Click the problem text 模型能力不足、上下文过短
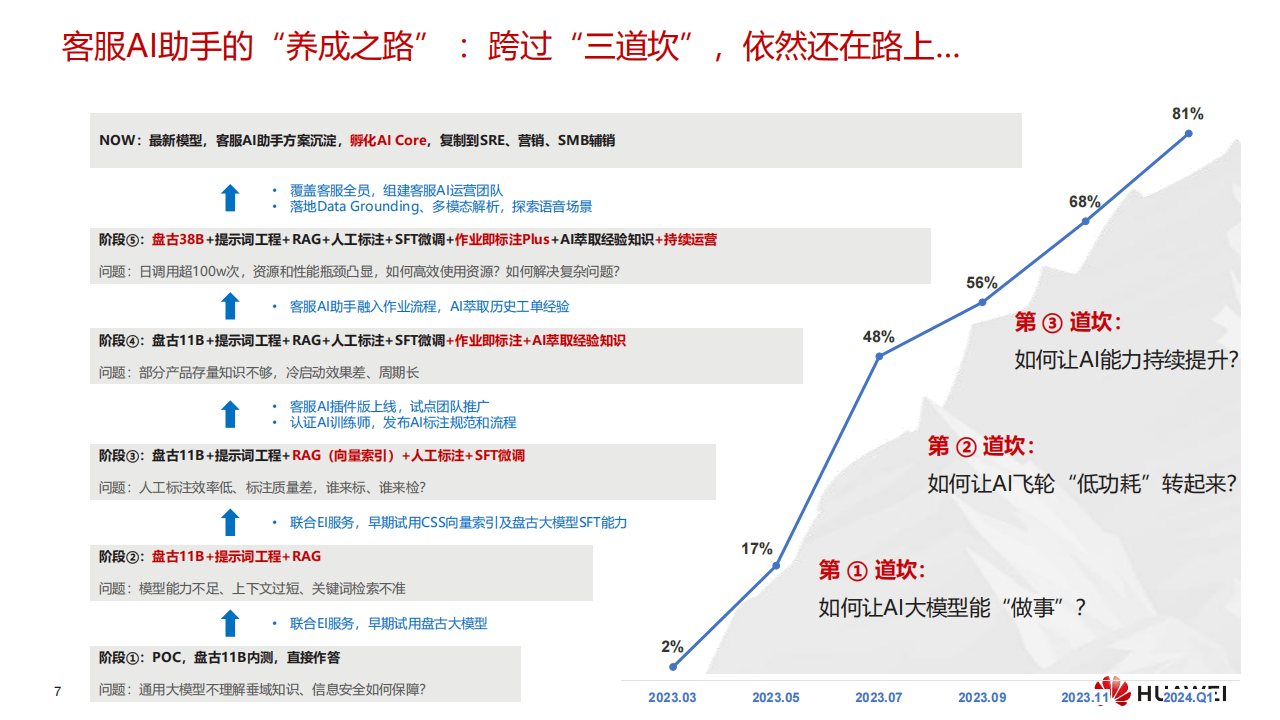Viewport: 1280px width, 720px height. pyautogui.click(x=252, y=588)
